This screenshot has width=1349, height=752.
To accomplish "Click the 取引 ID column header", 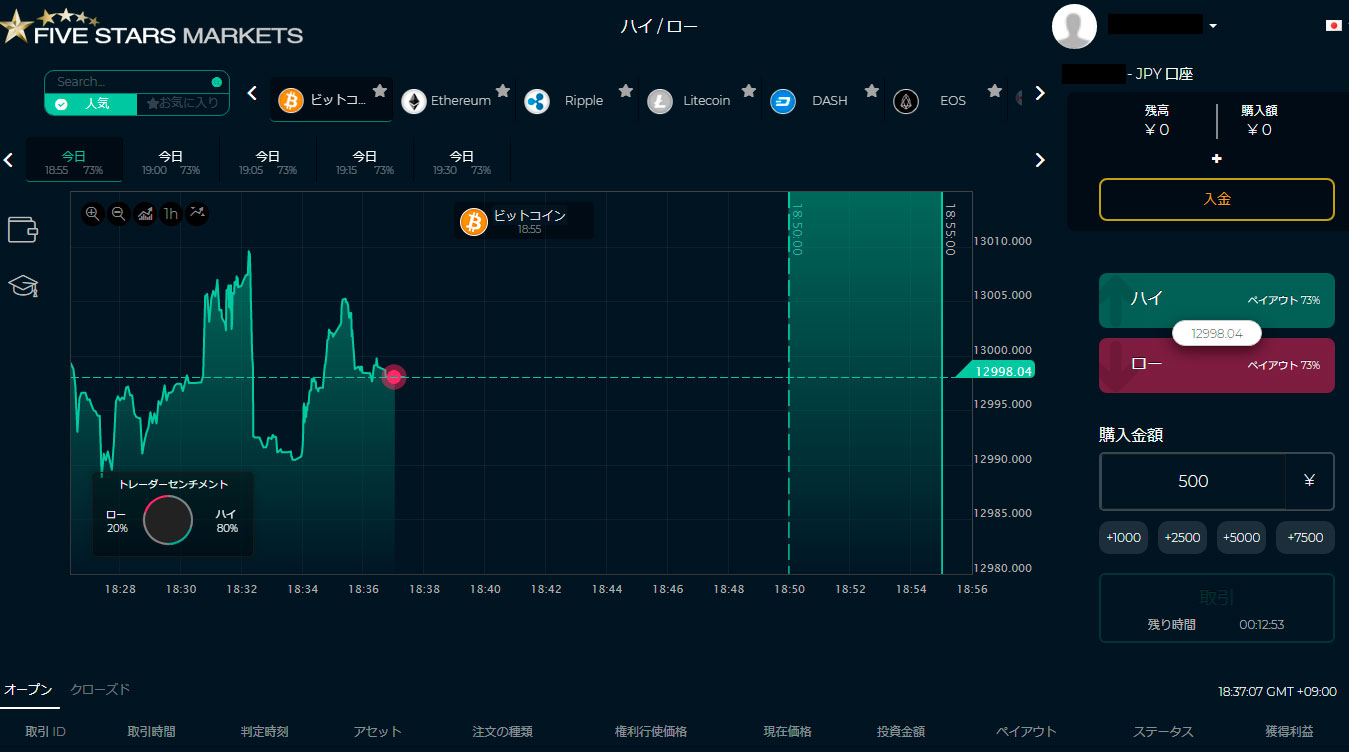I will coord(45,732).
